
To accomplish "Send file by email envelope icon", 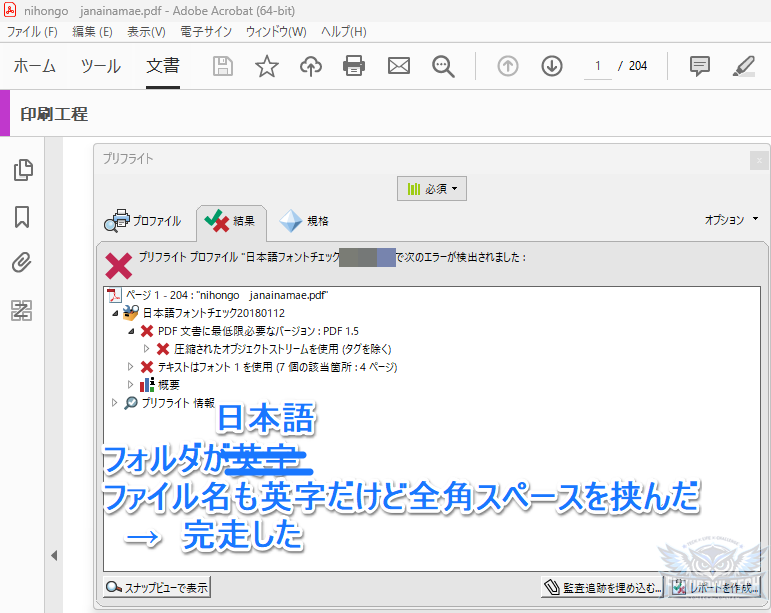I will (399, 66).
